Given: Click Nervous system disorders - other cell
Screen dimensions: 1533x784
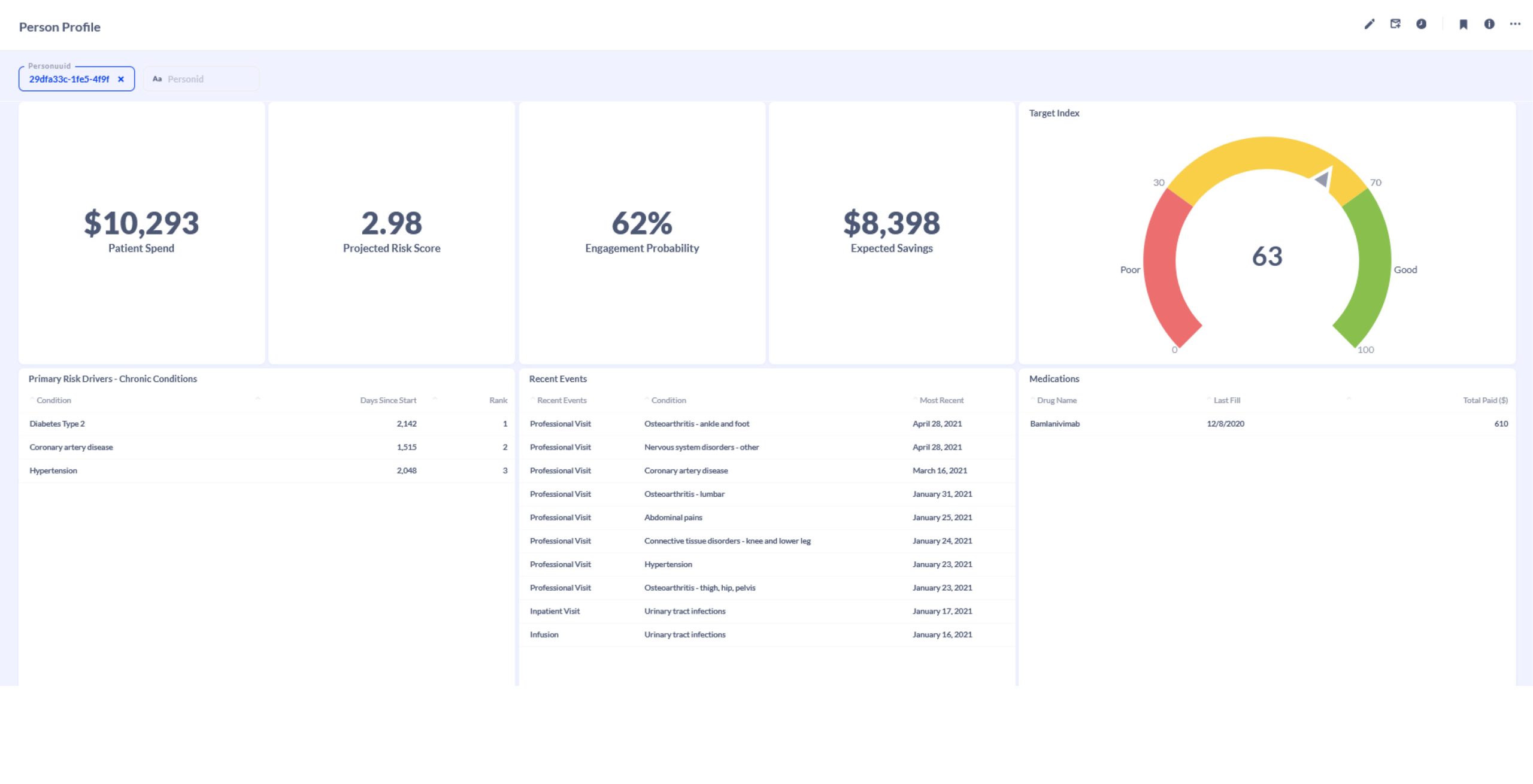Looking at the screenshot, I should point(702,447).
